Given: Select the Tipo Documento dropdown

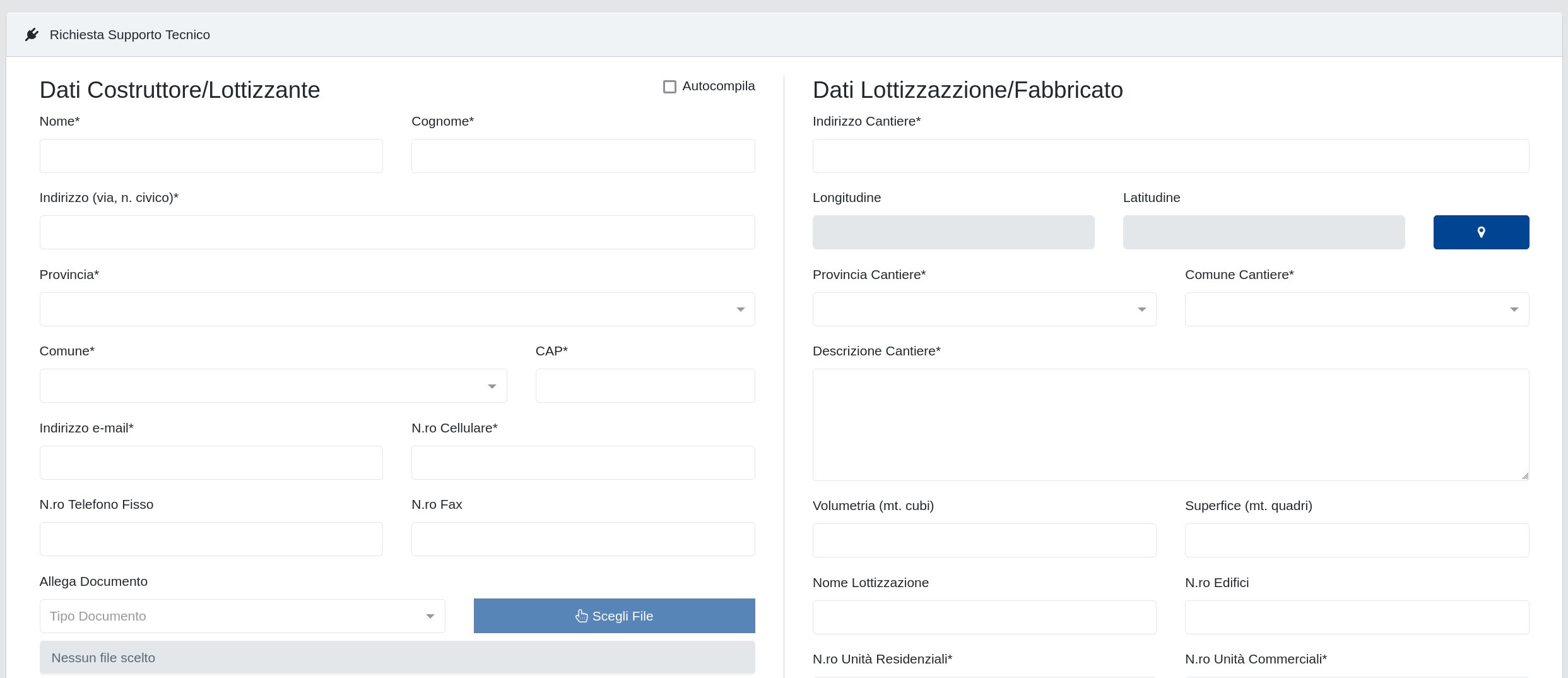Looking at the screenshot, I should tap(242, 616).
